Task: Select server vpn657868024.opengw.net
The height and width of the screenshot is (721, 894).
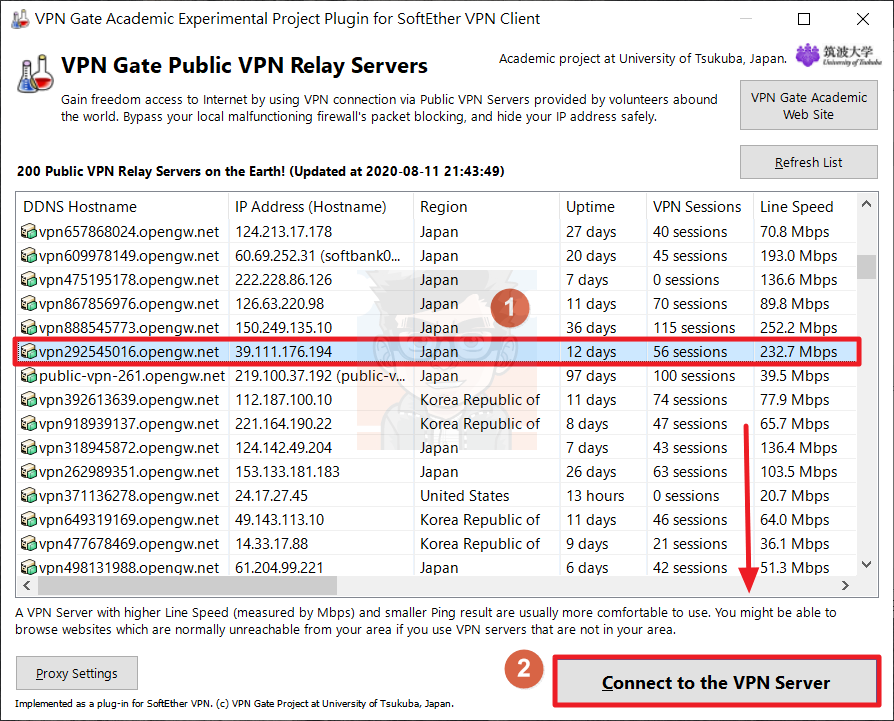Action: click(436, 232)
